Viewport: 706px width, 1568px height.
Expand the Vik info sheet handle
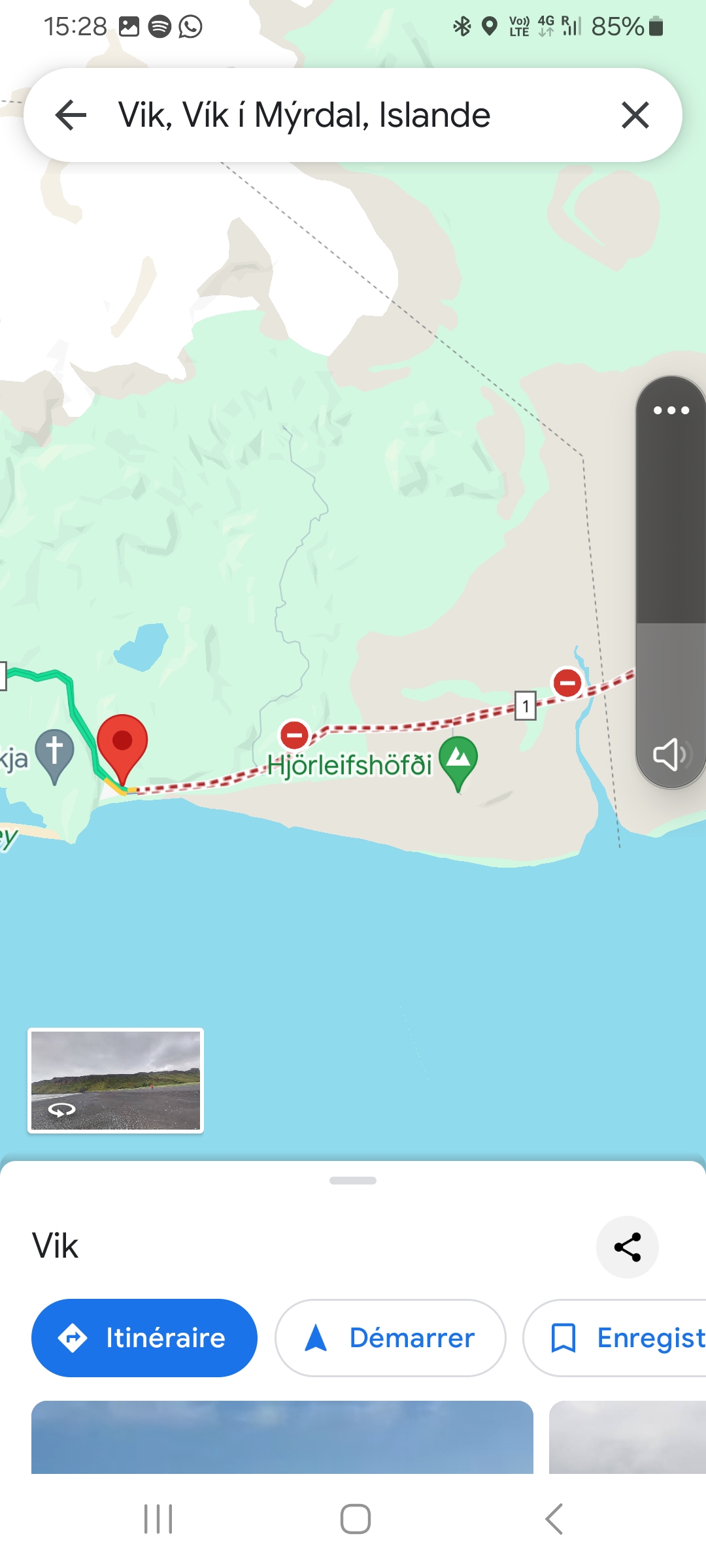tap(353, 1181)
